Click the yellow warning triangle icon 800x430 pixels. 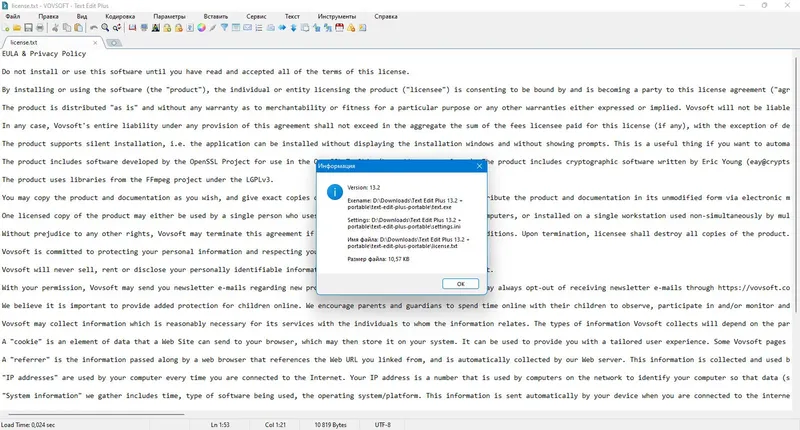point(351,28)
